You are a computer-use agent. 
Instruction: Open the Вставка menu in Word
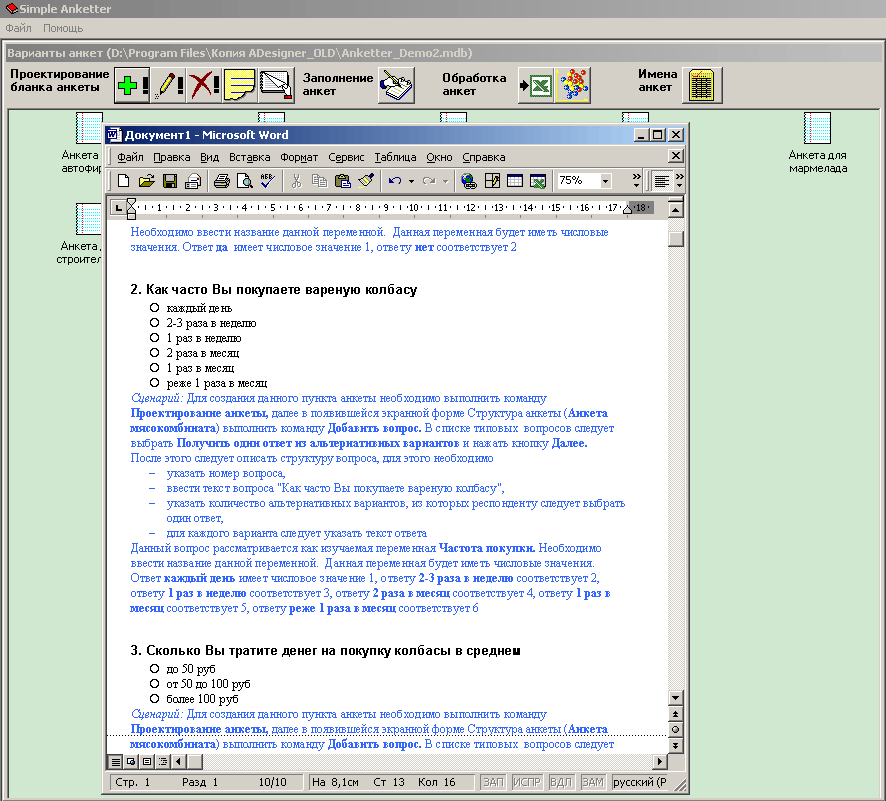pyautogui.click(x=249, y=157)
